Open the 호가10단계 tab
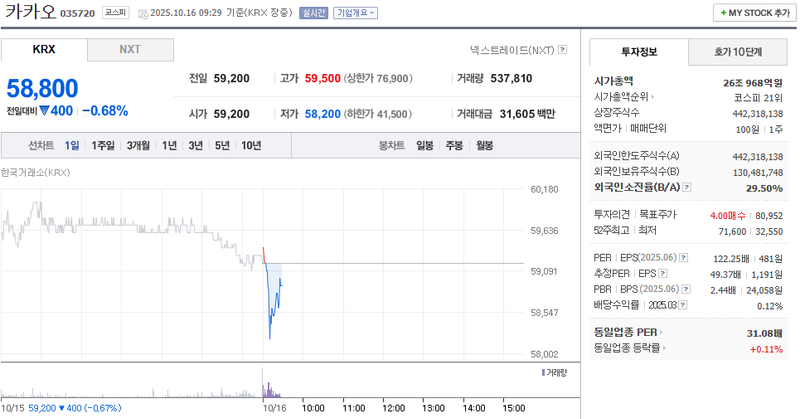Screen dimensions: 800x419 (x=738, y=51)
